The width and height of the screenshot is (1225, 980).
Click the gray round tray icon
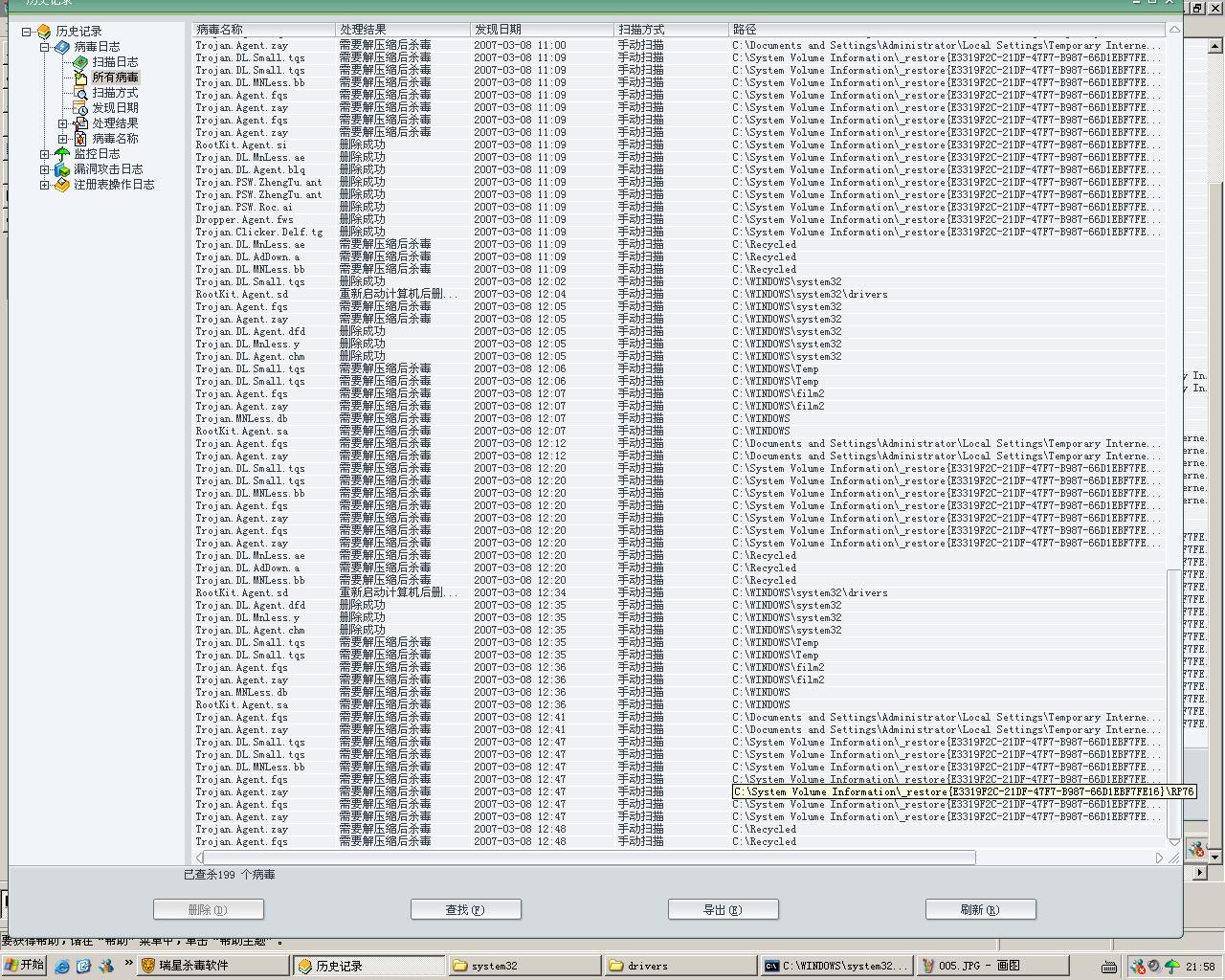coord(1154,967)
